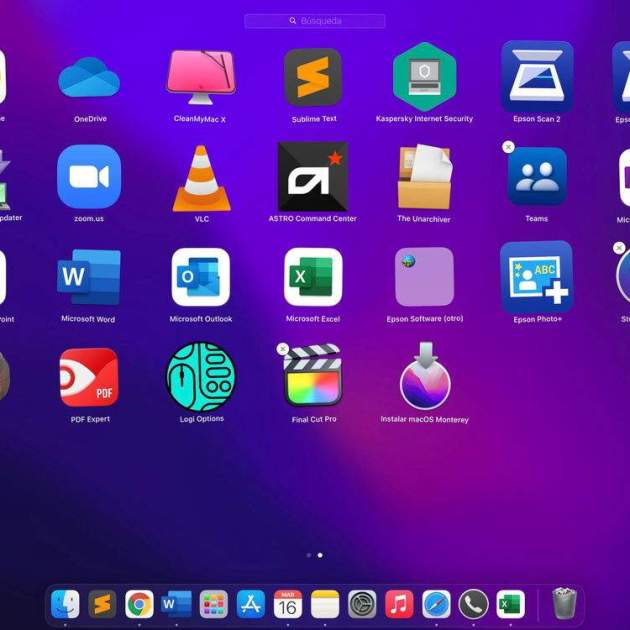Screen dimensions: 630x630
Task: Open Google Chrome from the Dock
Action: click(139, 604)
